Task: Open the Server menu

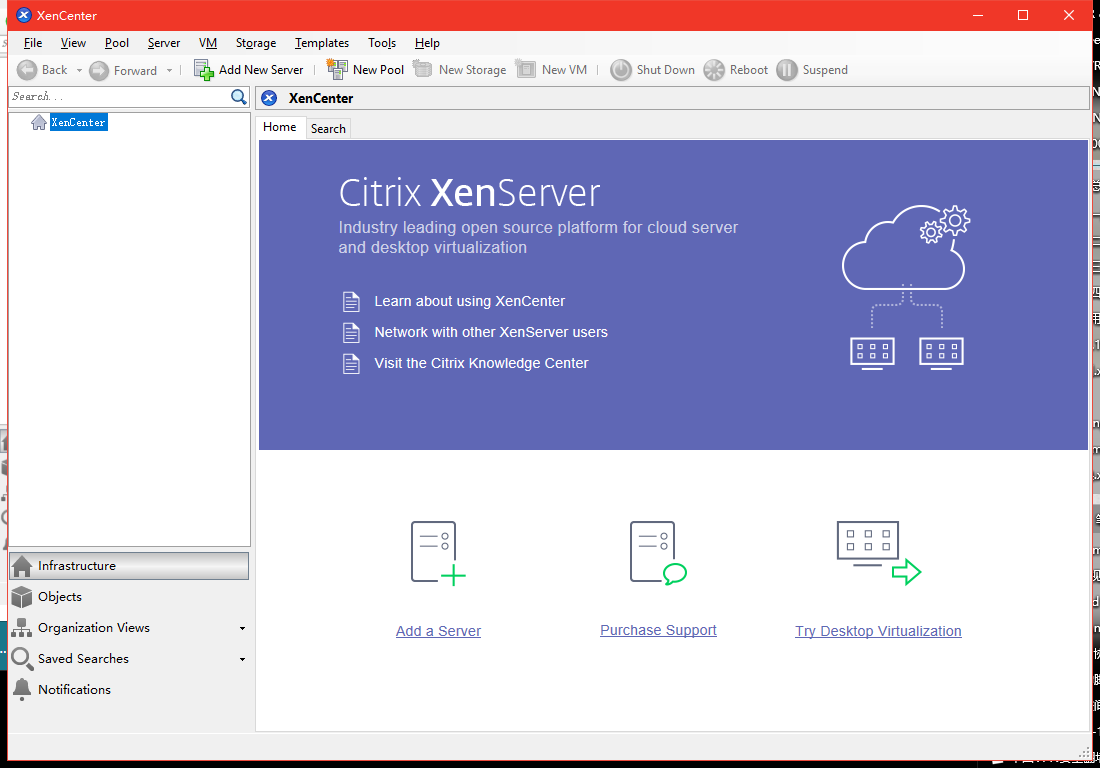Action: [163, 43]
